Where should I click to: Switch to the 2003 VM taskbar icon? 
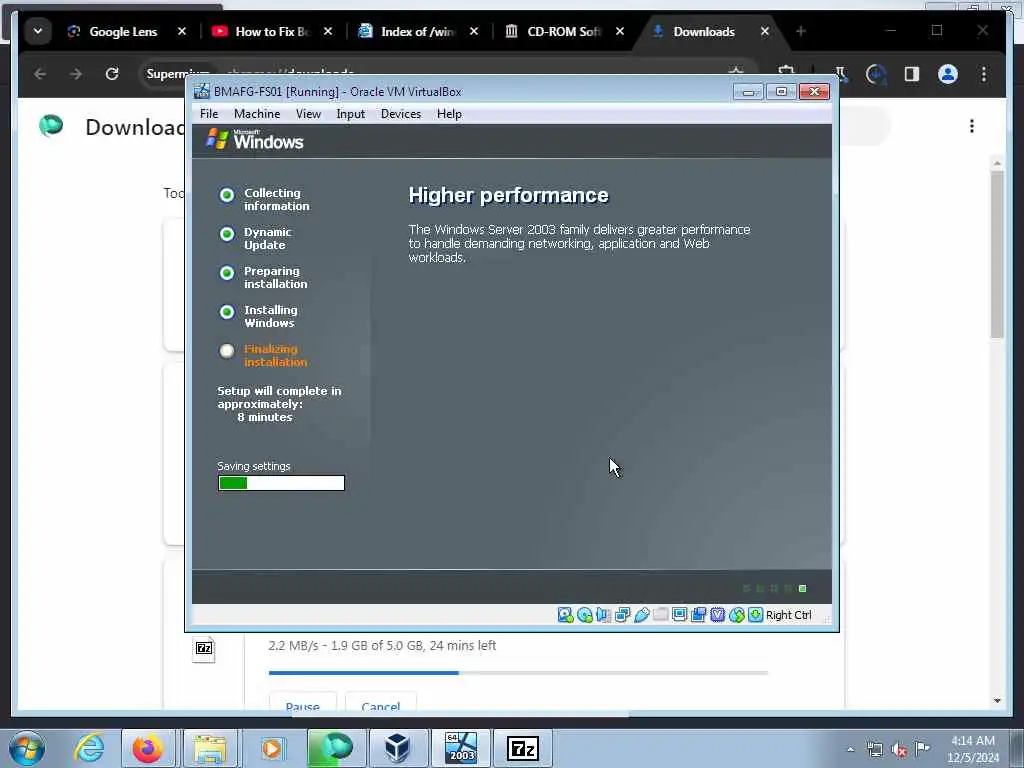(460, 748)
